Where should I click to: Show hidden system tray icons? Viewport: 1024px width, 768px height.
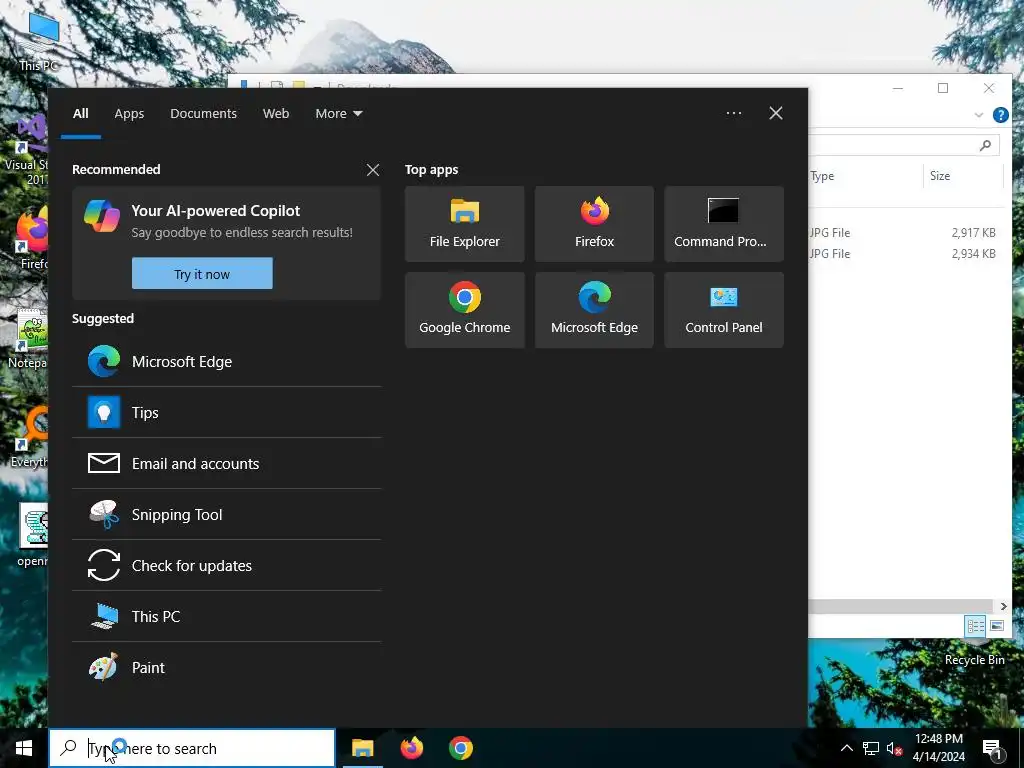[x=846, y=748]
